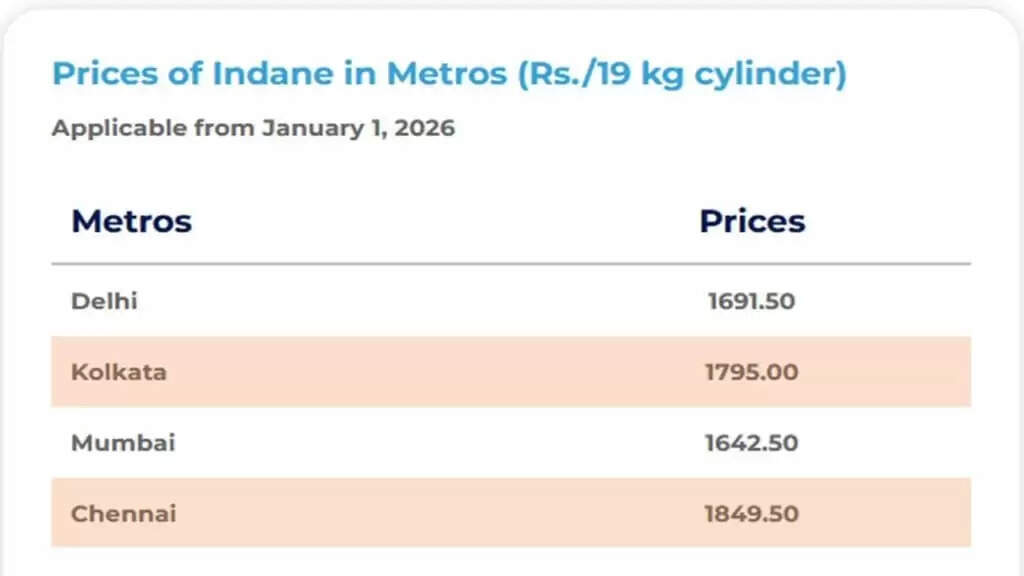This screenshot has width=1024, height=576.
Task: Select Chennai's price value 1849.50
Action: click(x=751, y=514)
